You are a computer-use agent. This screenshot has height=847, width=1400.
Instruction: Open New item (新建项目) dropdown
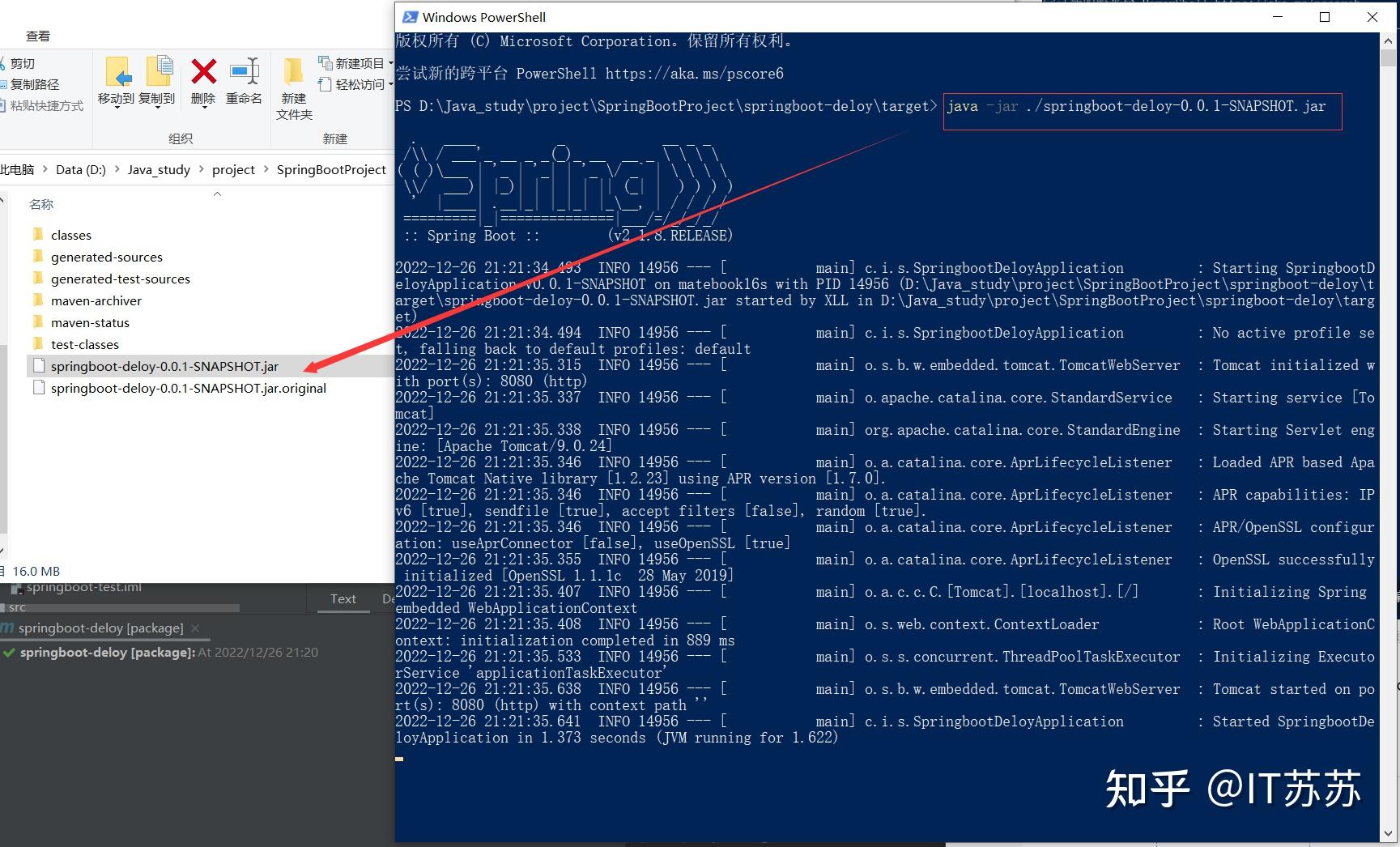(x=355, y=63)
